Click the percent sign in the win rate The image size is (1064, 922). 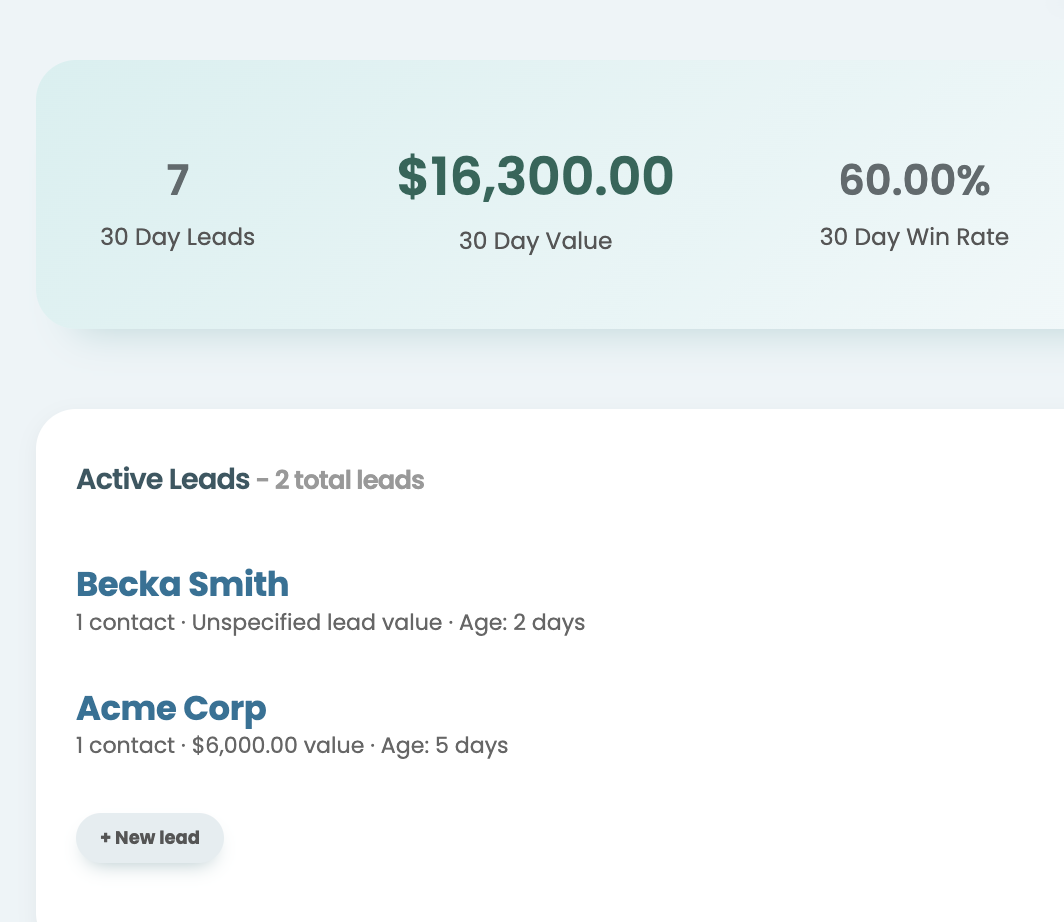pyautogui.click(x=974, y=180)
